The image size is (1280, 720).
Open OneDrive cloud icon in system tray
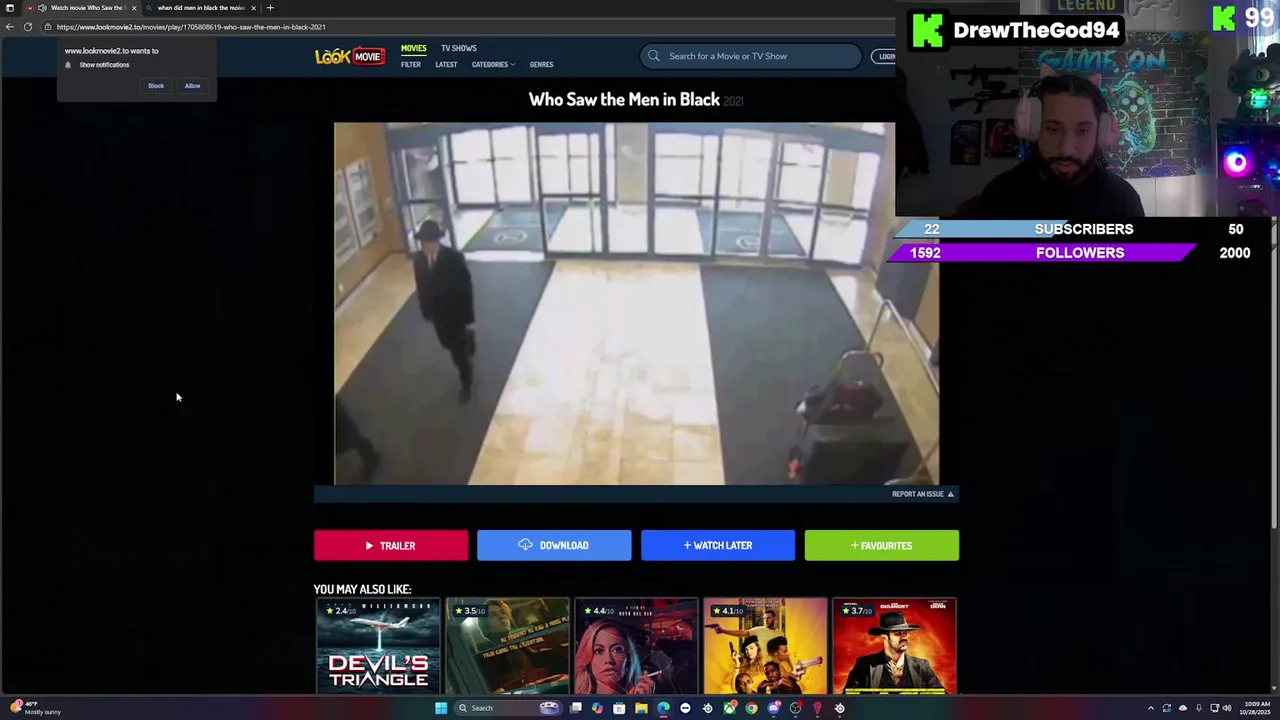click(x=1183, y=708)
